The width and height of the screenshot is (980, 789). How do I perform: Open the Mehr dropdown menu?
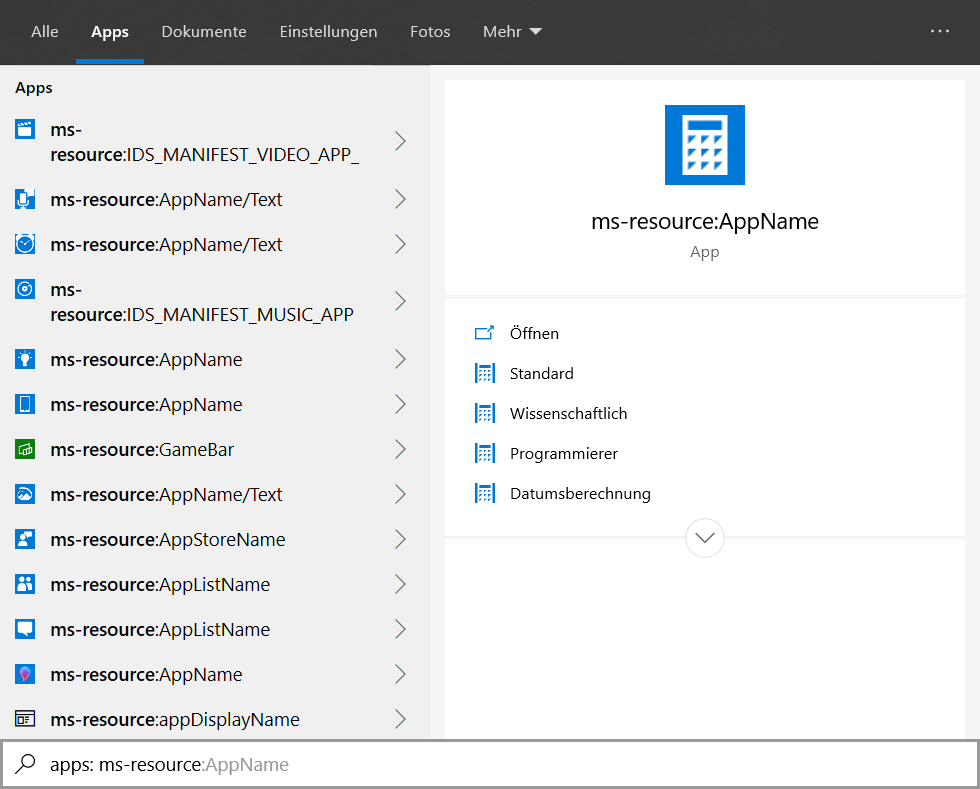point(512,31)
